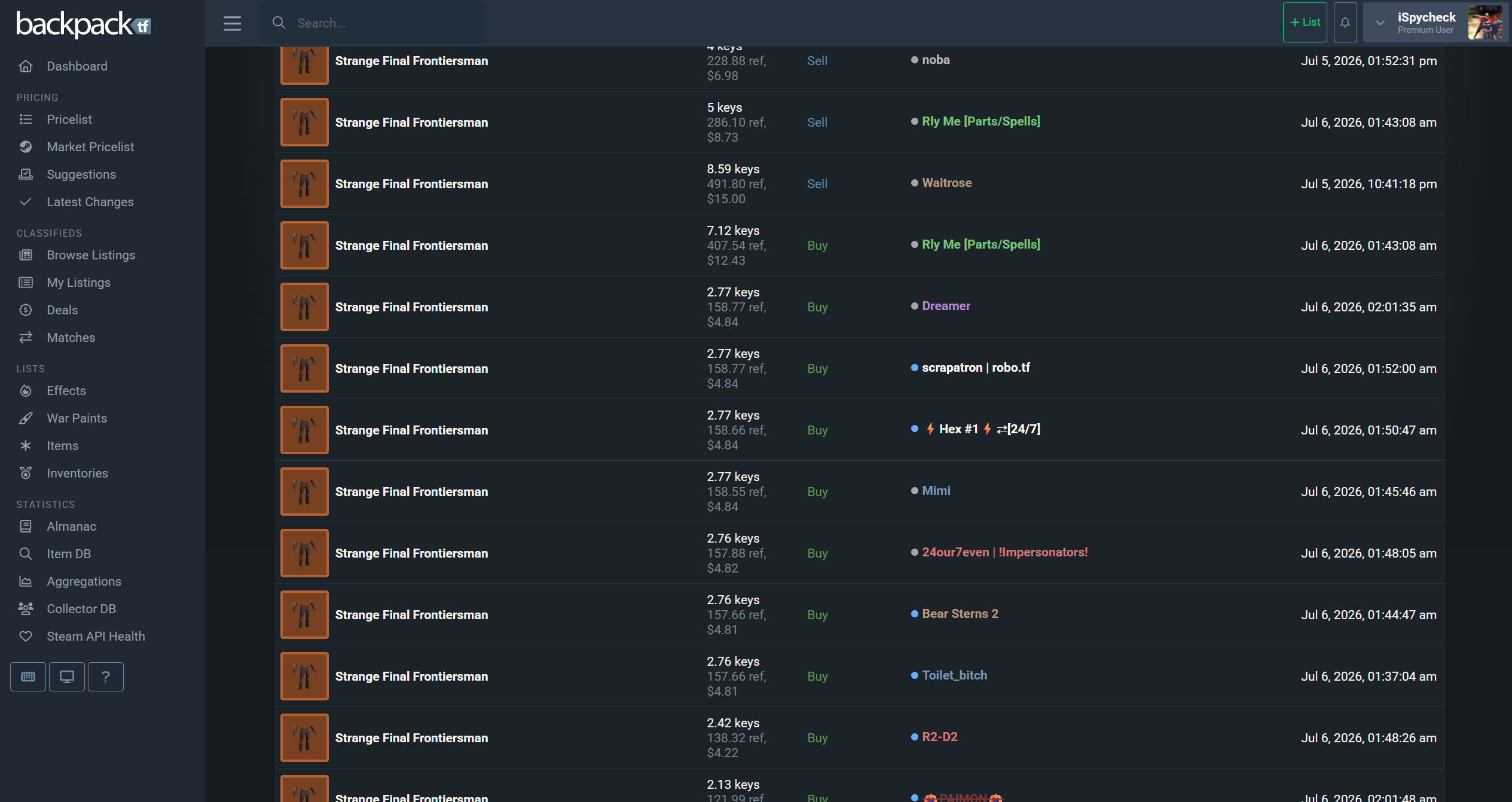The height and width of the screenshot is (802, 1512).
Task: Click the Inventories medal icon
Action: pos(26,473)
